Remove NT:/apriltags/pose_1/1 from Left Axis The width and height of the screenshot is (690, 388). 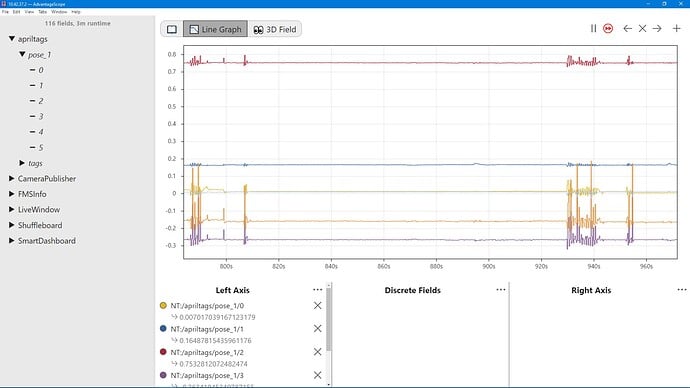click(x=317, y=329)
